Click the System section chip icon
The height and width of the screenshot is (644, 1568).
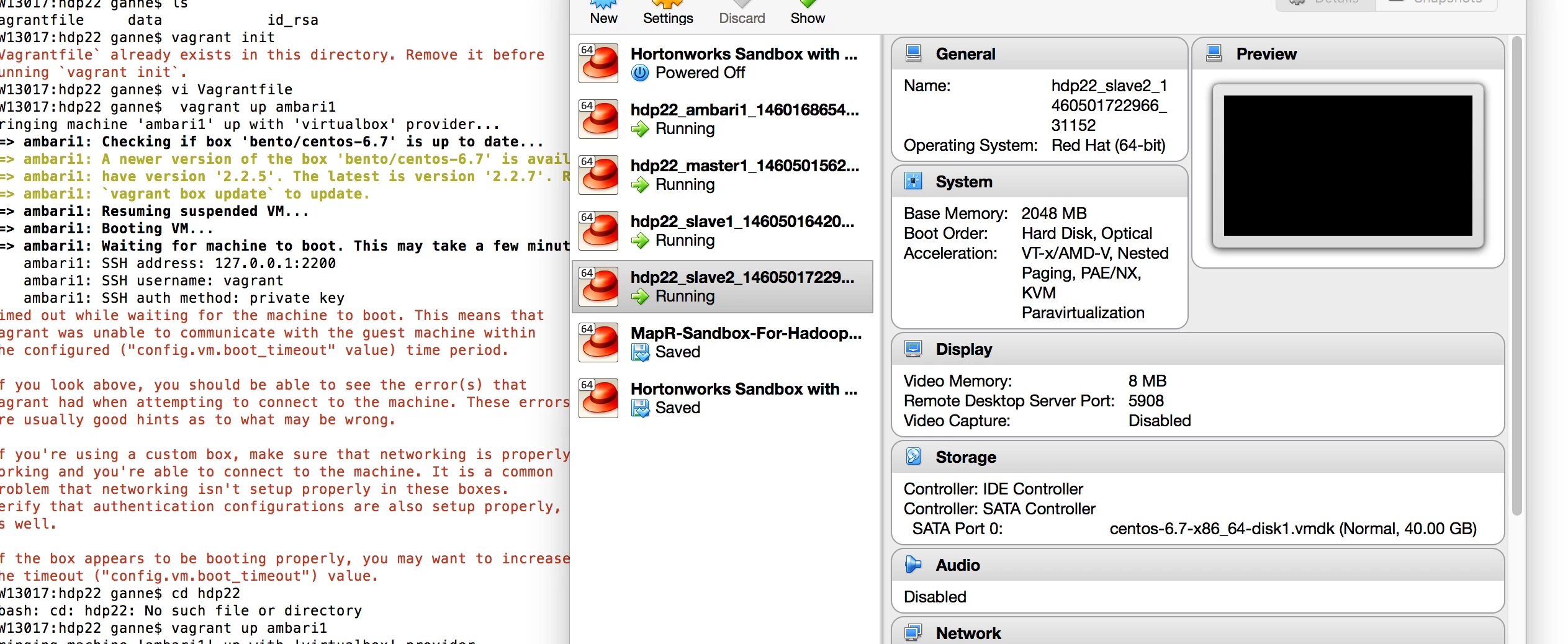pos(913,181)
